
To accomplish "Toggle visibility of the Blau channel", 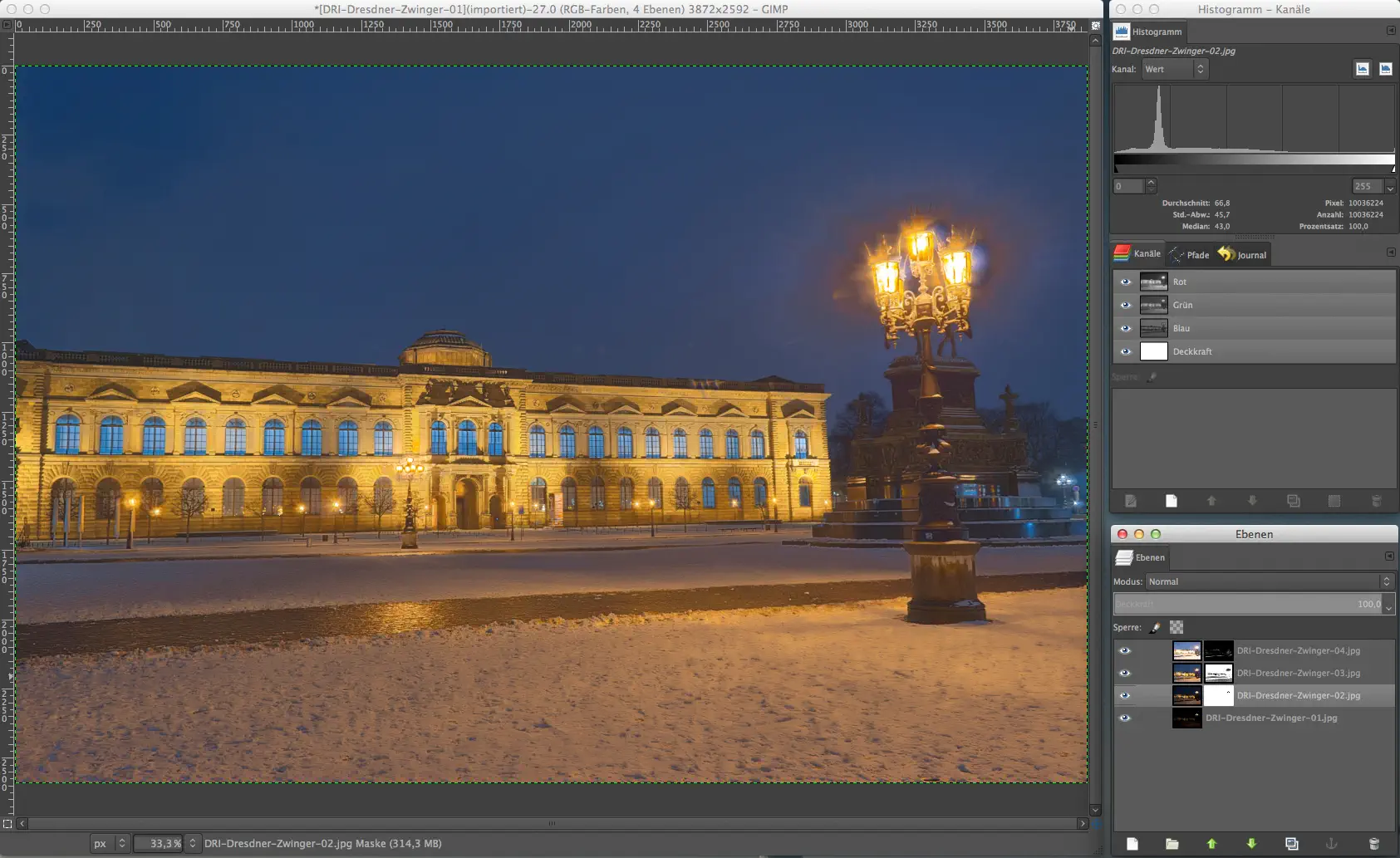I will pos(1127,328).
